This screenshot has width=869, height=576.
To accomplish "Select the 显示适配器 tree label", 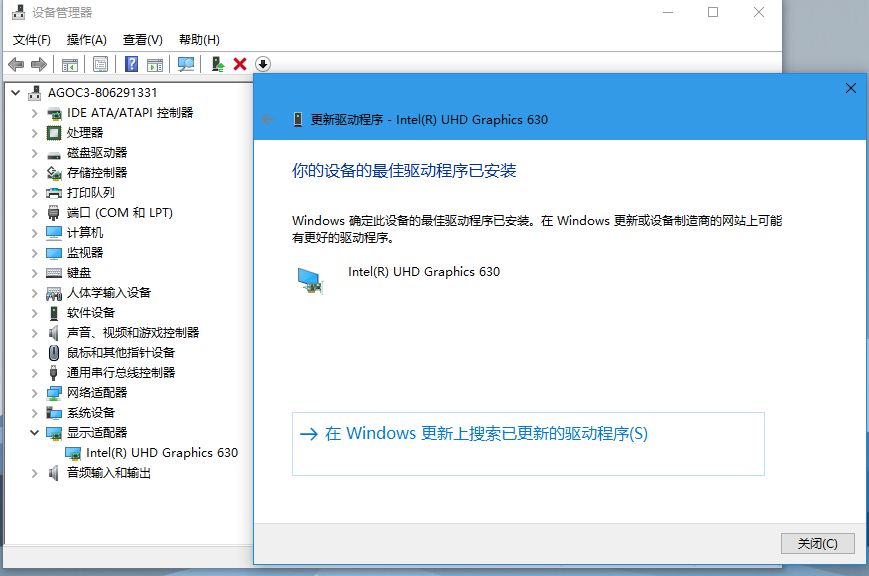I will tap(97, 432).
